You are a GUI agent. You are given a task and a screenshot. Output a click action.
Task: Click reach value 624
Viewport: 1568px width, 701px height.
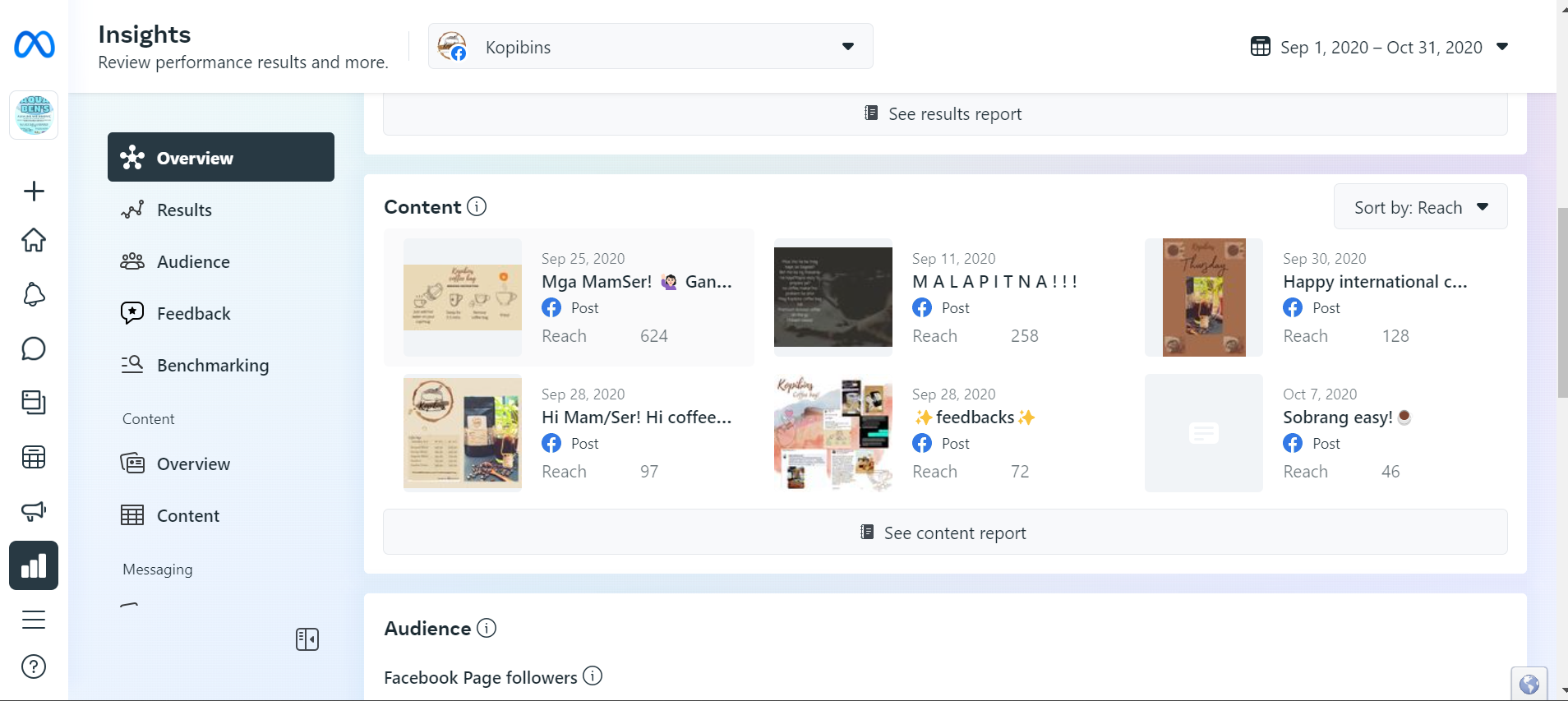pos(653,336)
